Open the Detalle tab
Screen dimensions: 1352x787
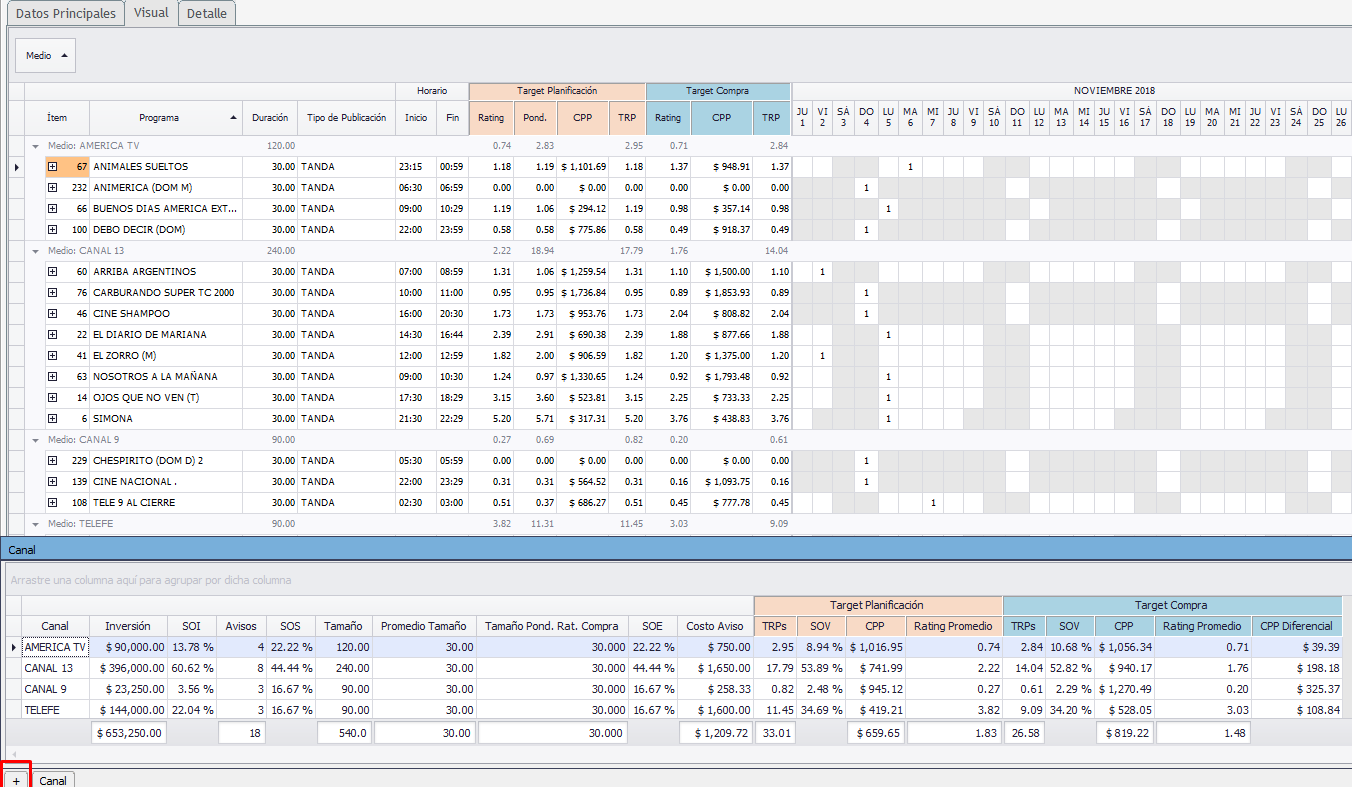(x=206, y=14)
